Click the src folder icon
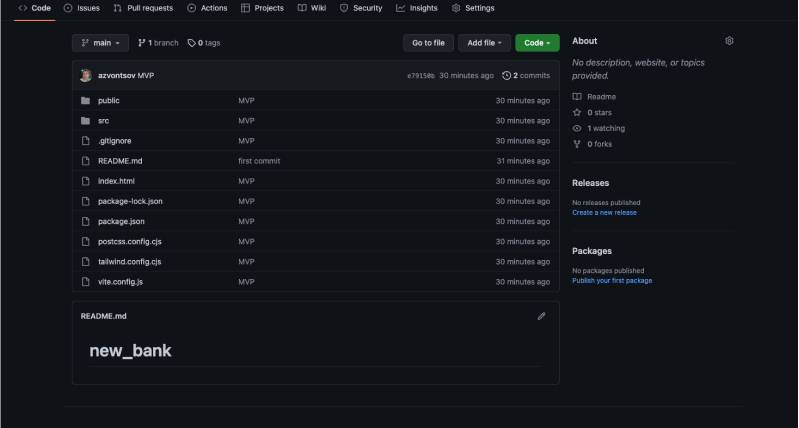The width and height of the screenshot is (799, 428). (86, 121)
